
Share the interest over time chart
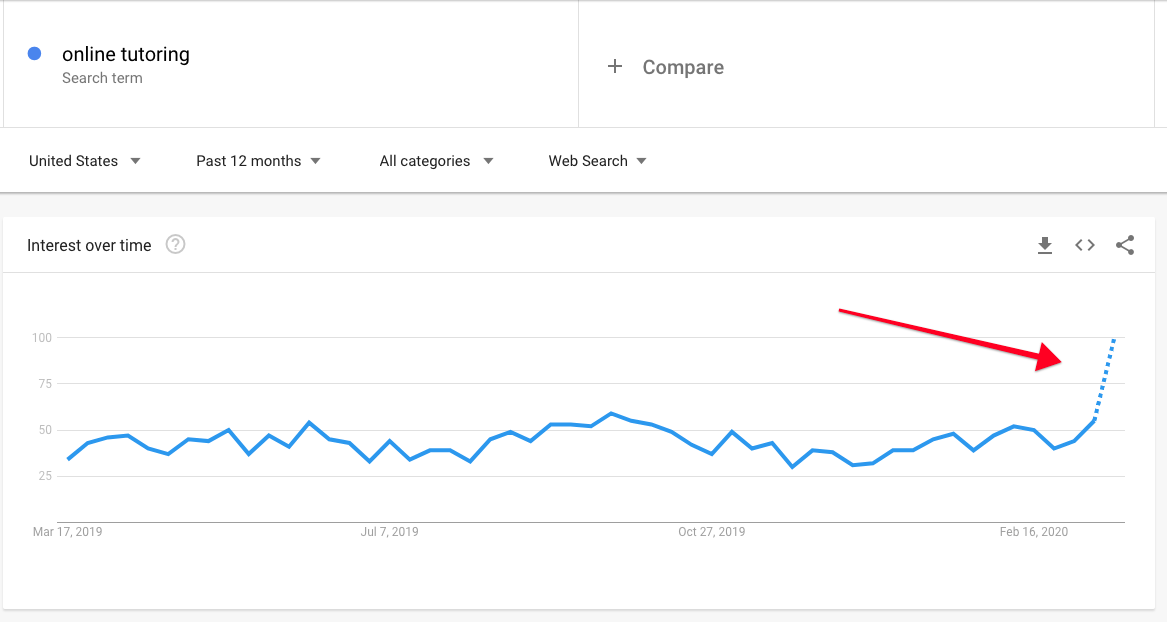(x=1125, y=246)
